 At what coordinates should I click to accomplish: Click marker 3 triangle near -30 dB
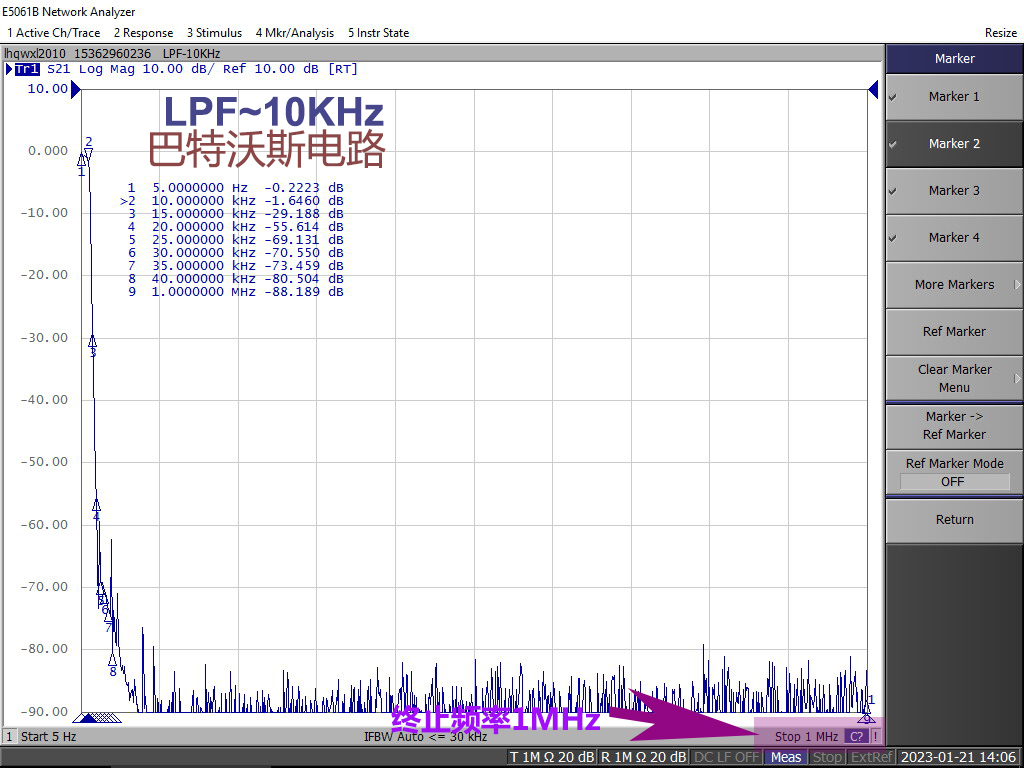tap(92, 341)
